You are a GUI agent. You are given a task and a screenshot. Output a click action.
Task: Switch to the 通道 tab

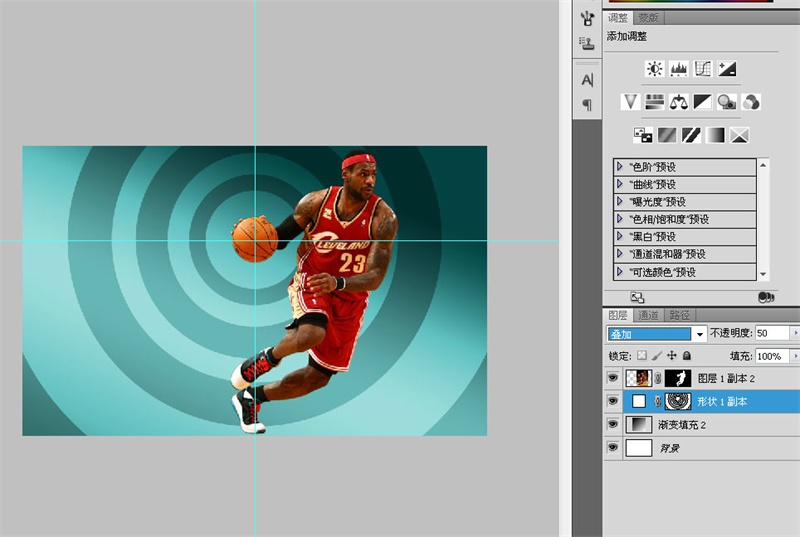(647, 315)
